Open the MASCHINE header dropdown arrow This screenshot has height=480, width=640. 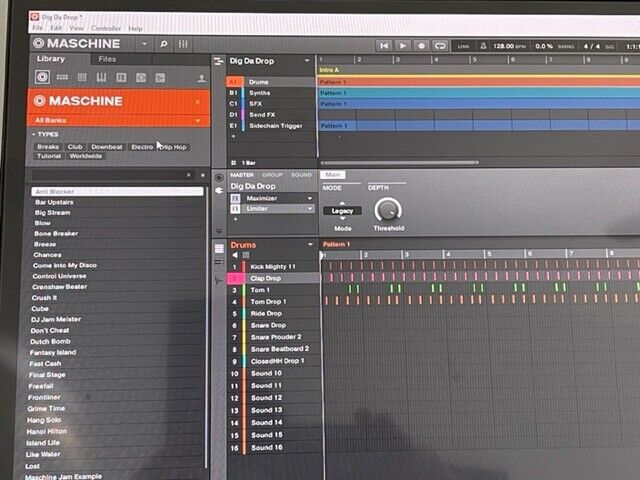click(x=144, y=44)
